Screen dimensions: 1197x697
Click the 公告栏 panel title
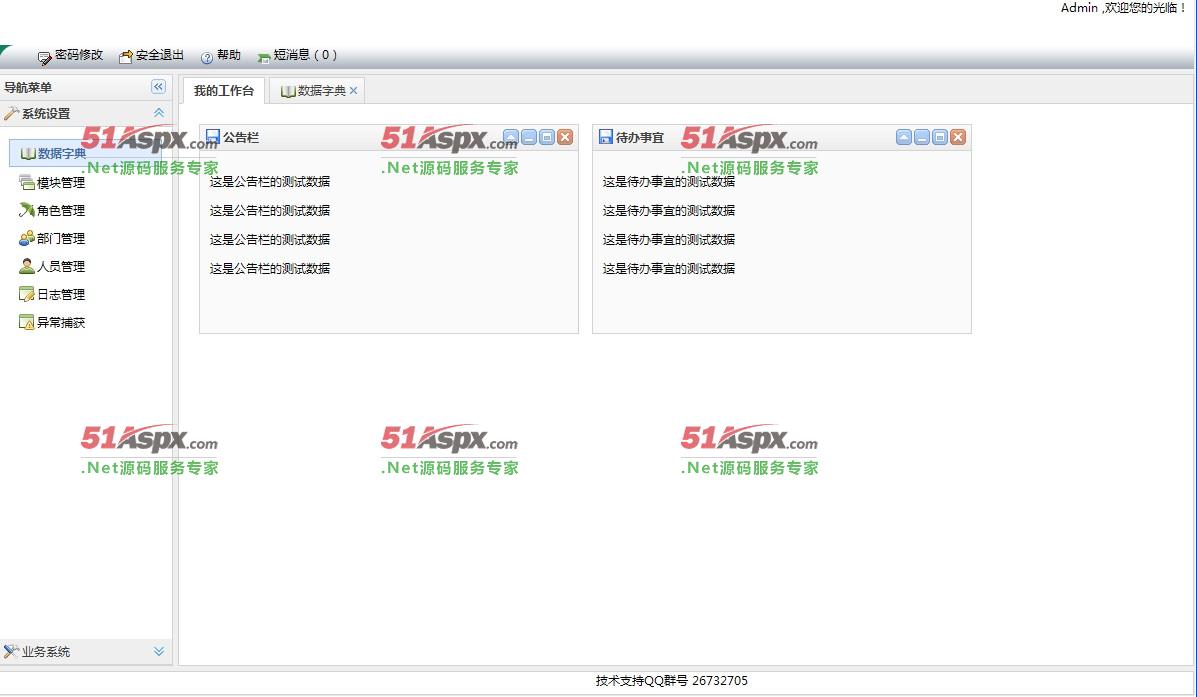click(x=241, y=137)
